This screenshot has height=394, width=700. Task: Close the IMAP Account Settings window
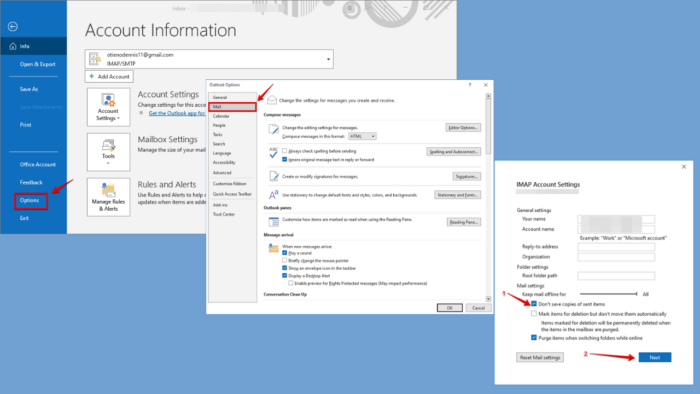(684, 166)
